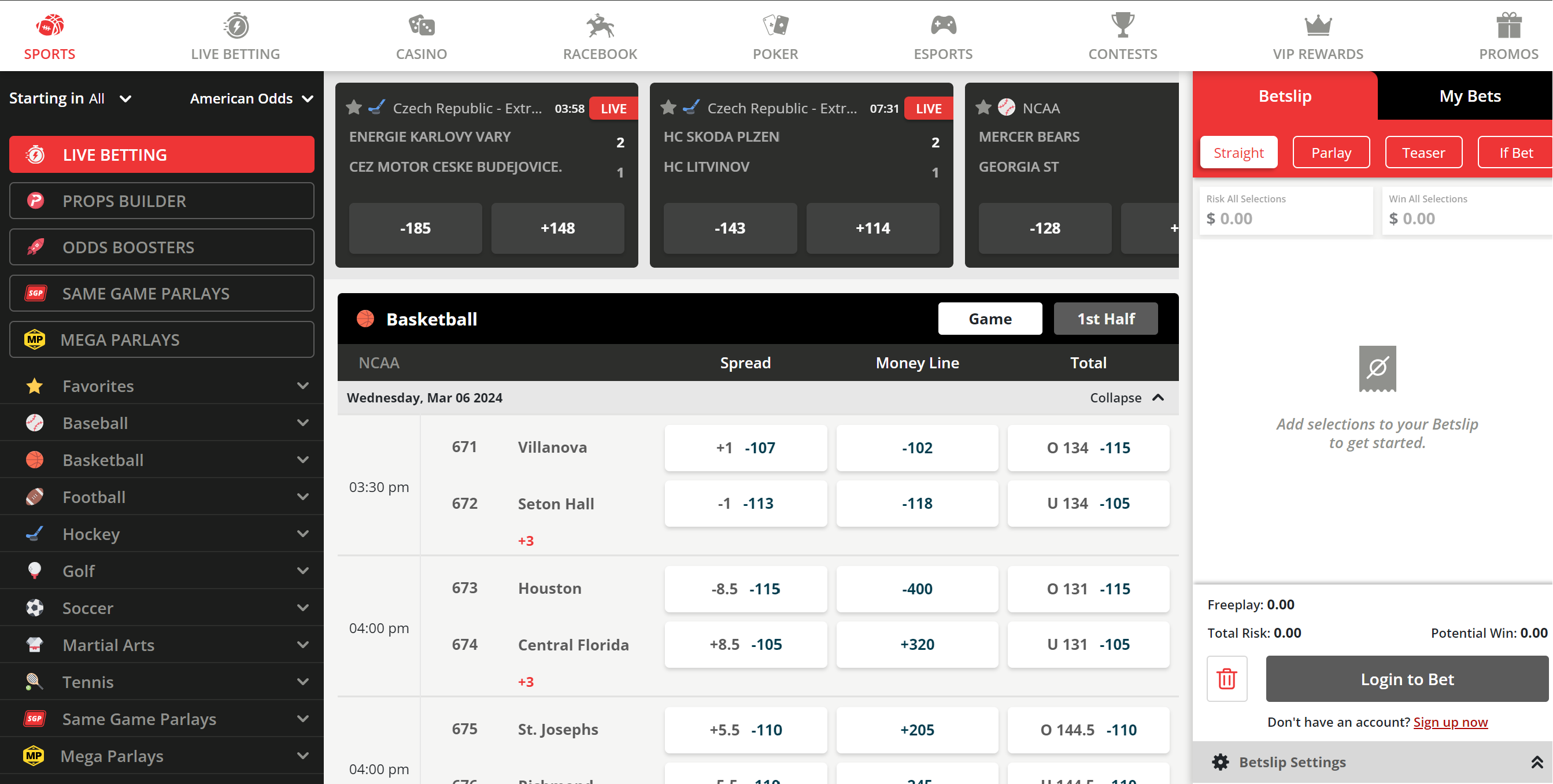Select the Parlay bet type tab
This screenshot has width=1553, height=784.
pyautogui.click(x=1330, y=153)
